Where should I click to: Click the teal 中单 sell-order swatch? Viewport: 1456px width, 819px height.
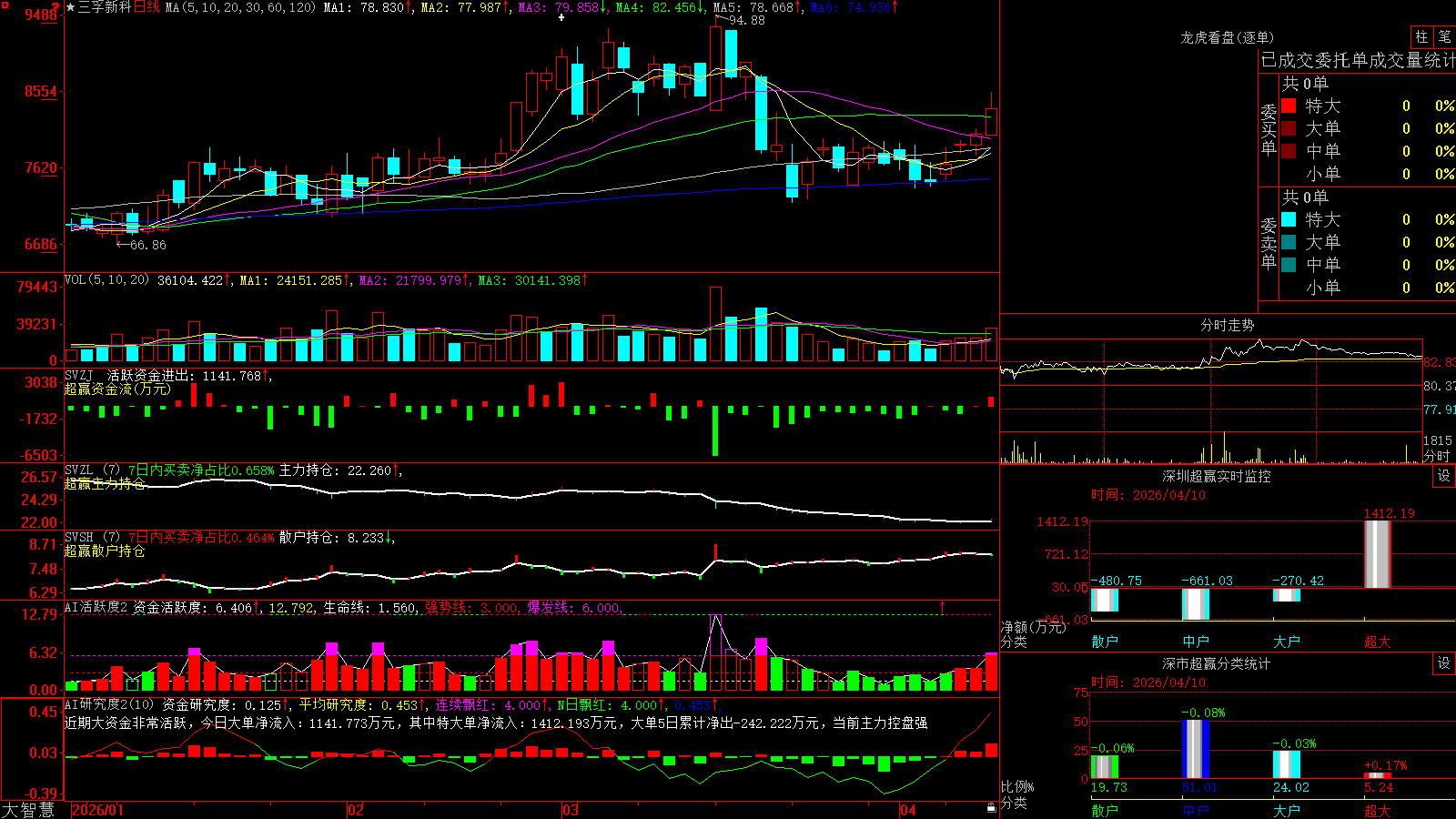(1289, 265)
